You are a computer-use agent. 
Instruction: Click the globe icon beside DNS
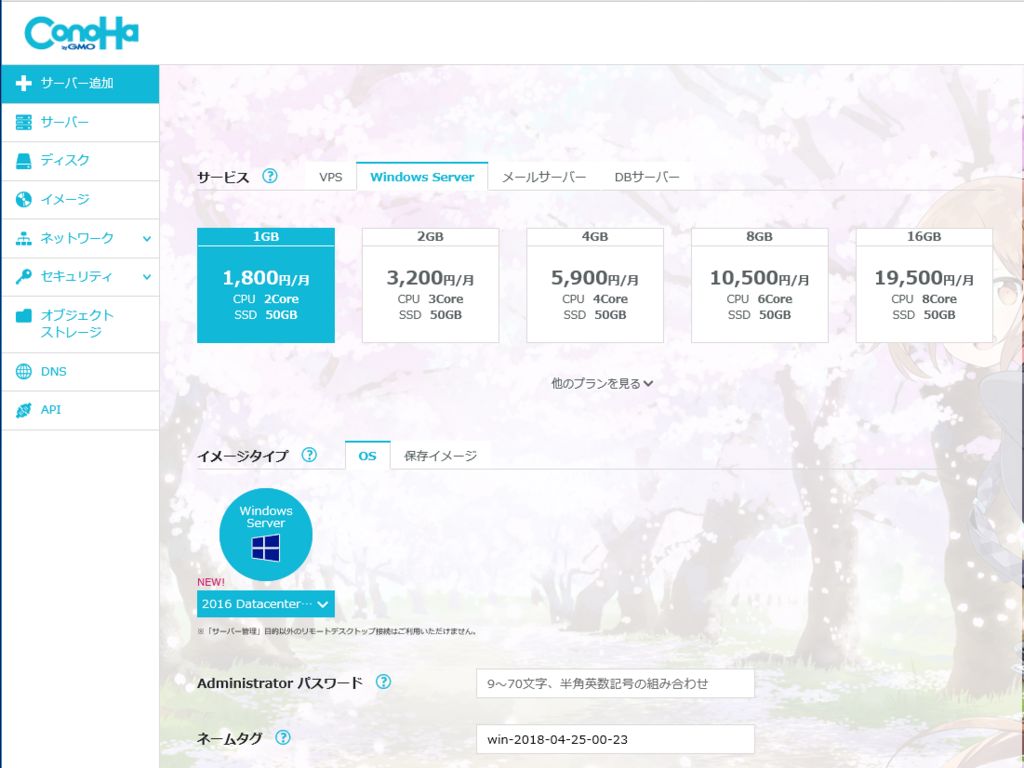click(24, 372)
